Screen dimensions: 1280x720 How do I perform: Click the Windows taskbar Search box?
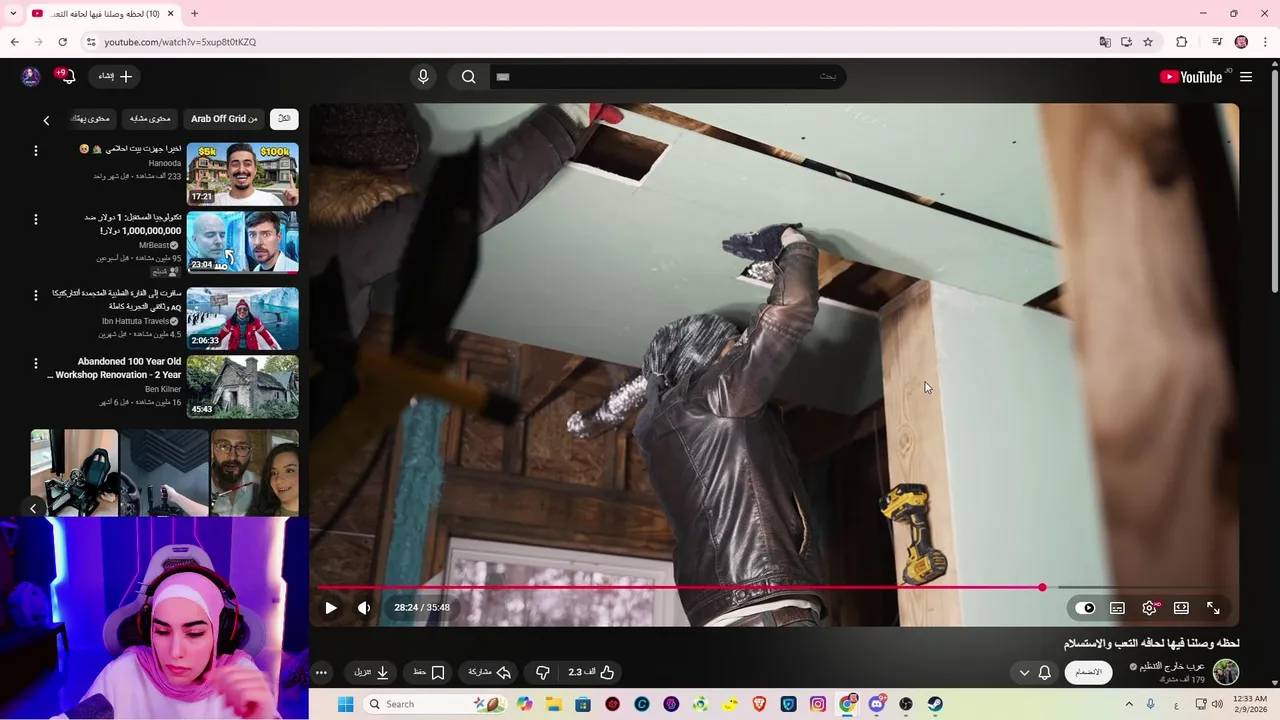436,704
